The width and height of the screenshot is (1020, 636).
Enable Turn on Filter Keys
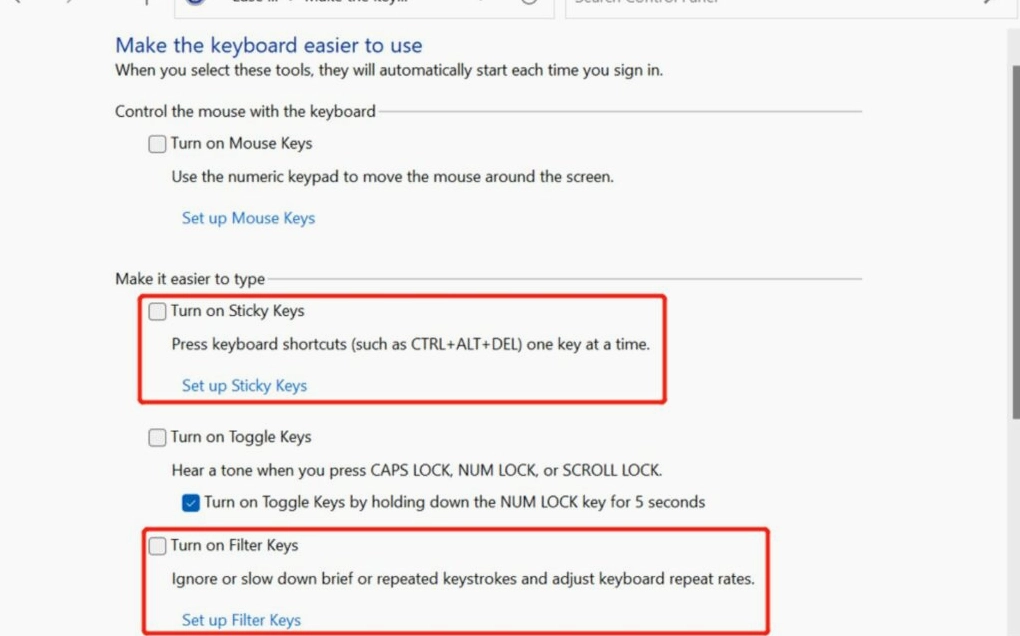[157, 545]
